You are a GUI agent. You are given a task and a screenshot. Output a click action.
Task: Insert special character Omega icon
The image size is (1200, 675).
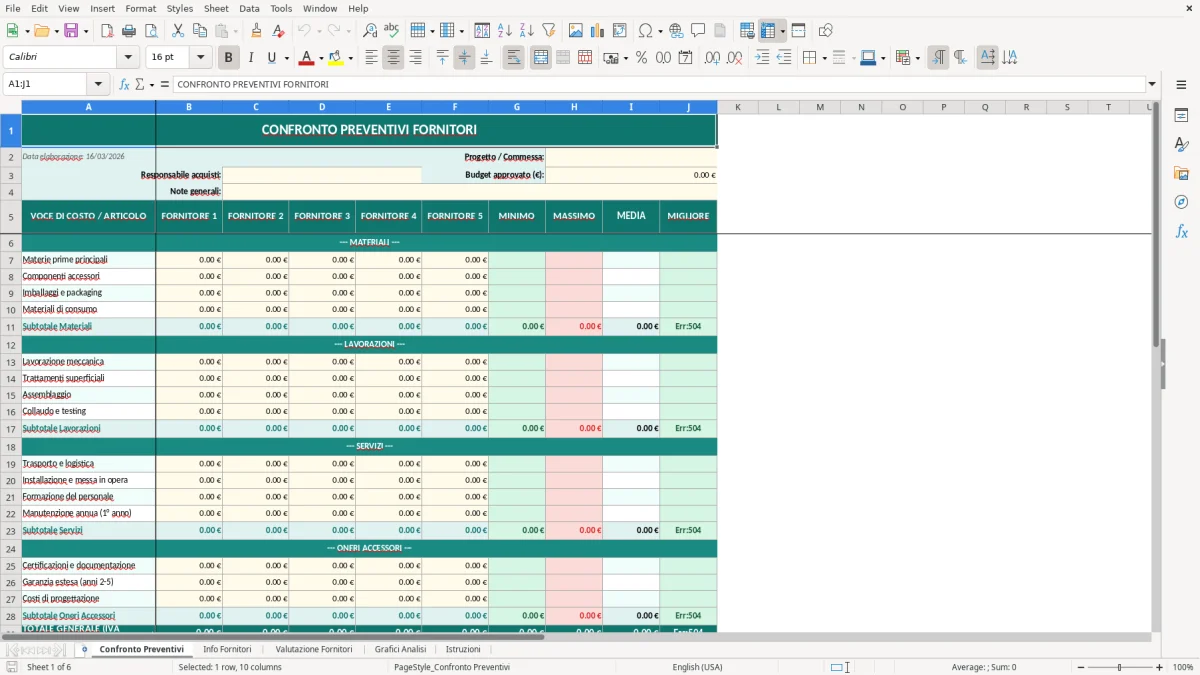[x=645, y=31]
